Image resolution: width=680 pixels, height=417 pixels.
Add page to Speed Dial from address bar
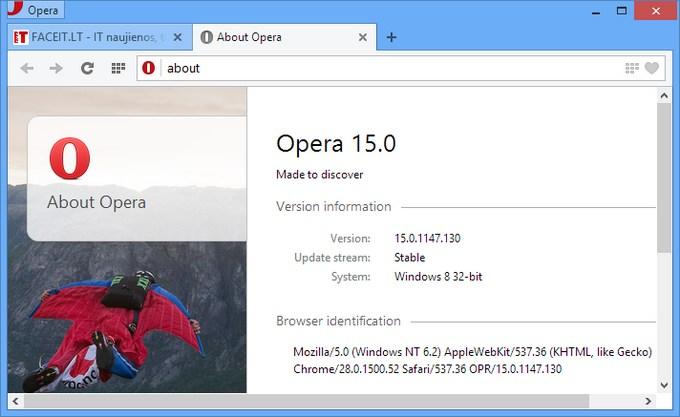[632, 68]
